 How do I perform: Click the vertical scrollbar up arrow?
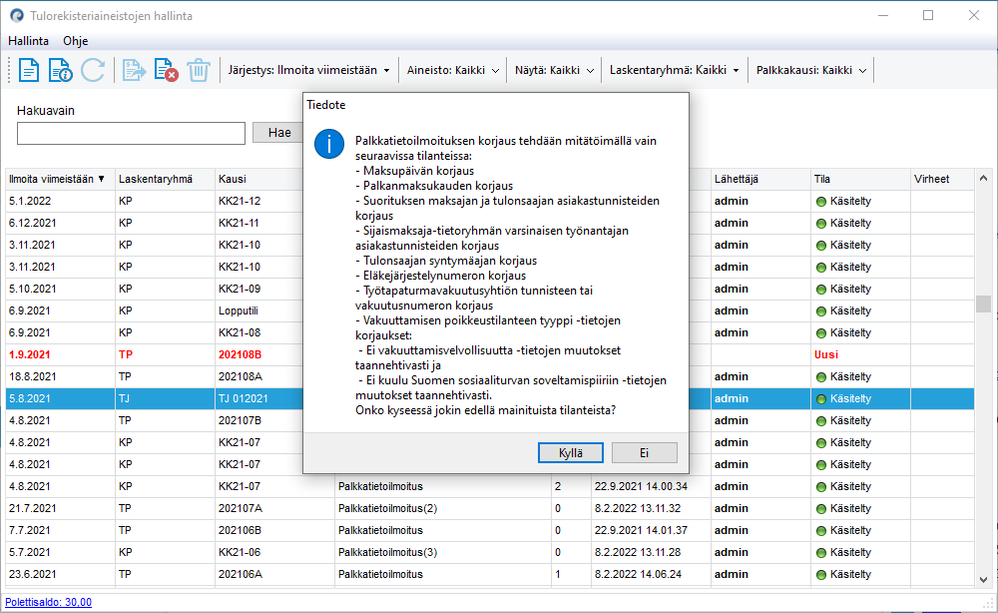click(983, 179)
